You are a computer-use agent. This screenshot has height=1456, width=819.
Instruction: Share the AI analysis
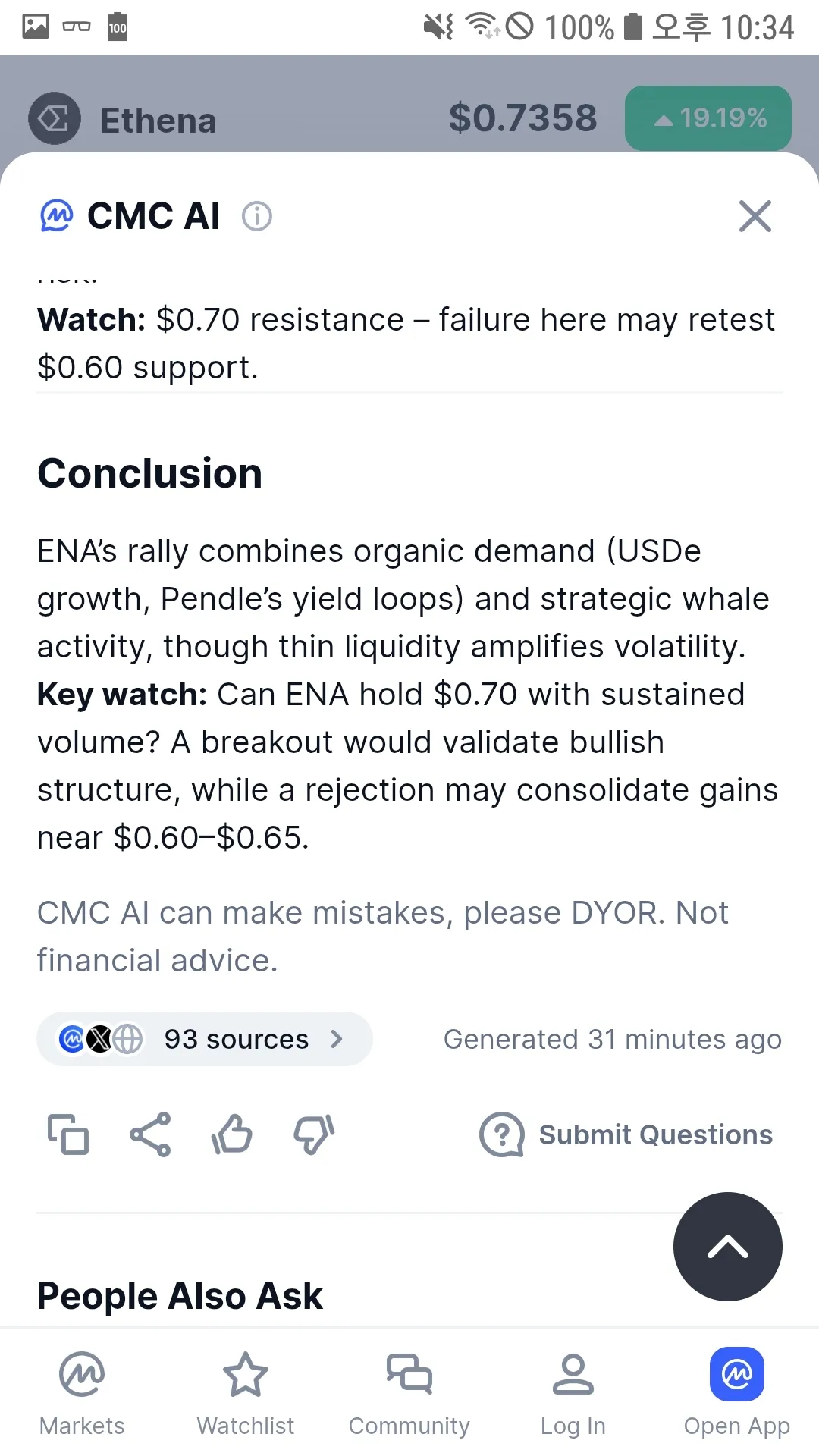click(x=150, y=1134)
